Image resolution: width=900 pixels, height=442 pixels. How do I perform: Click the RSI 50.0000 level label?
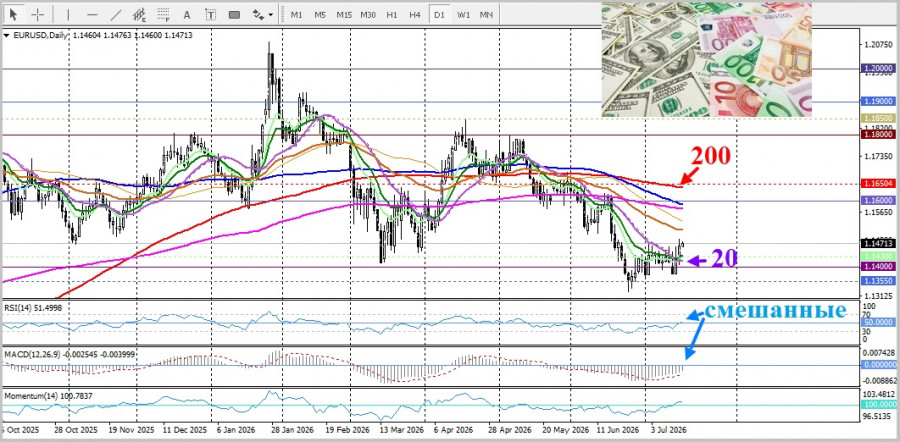pos(878,323)
